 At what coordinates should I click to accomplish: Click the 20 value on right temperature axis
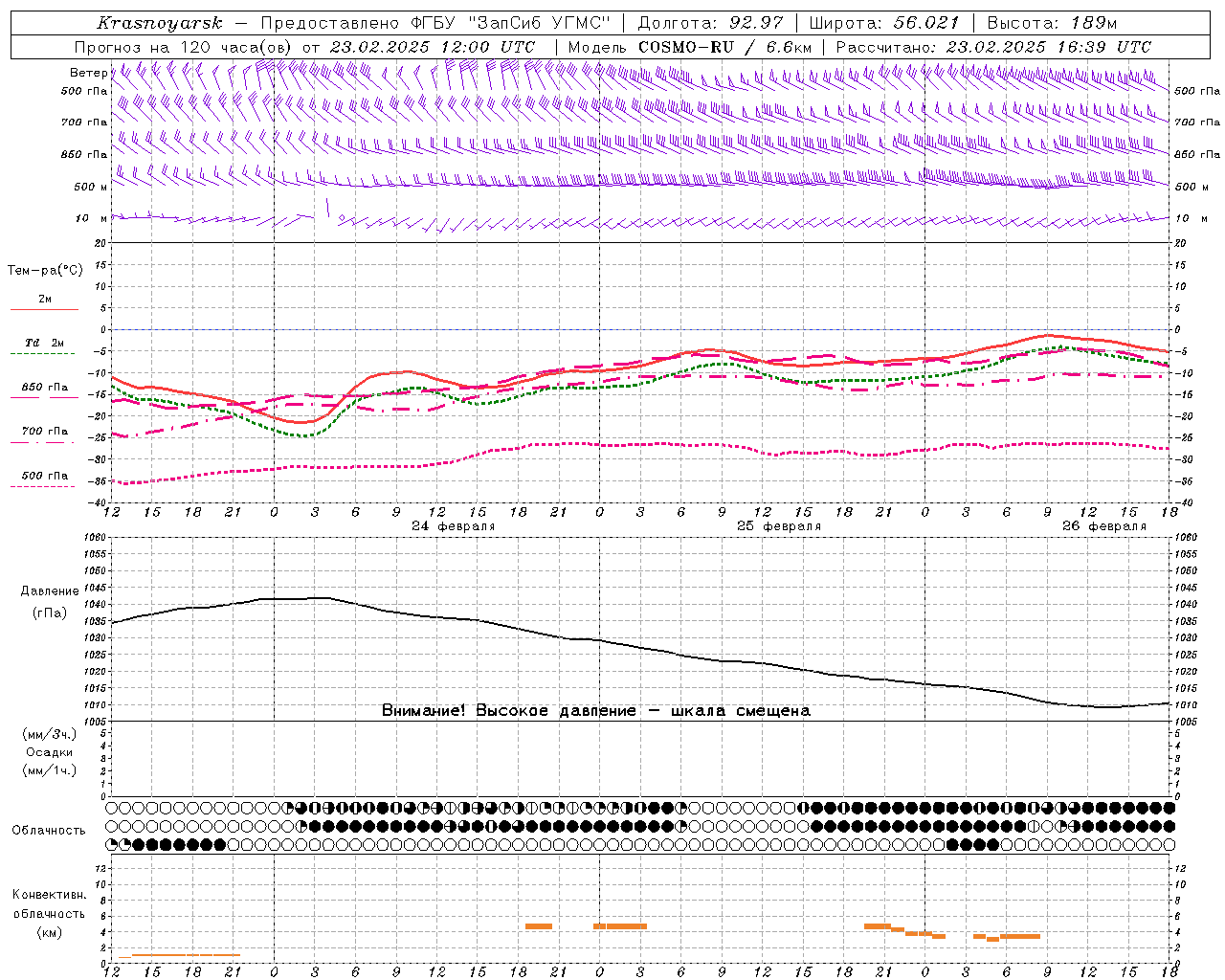[x=1180, y=243]
